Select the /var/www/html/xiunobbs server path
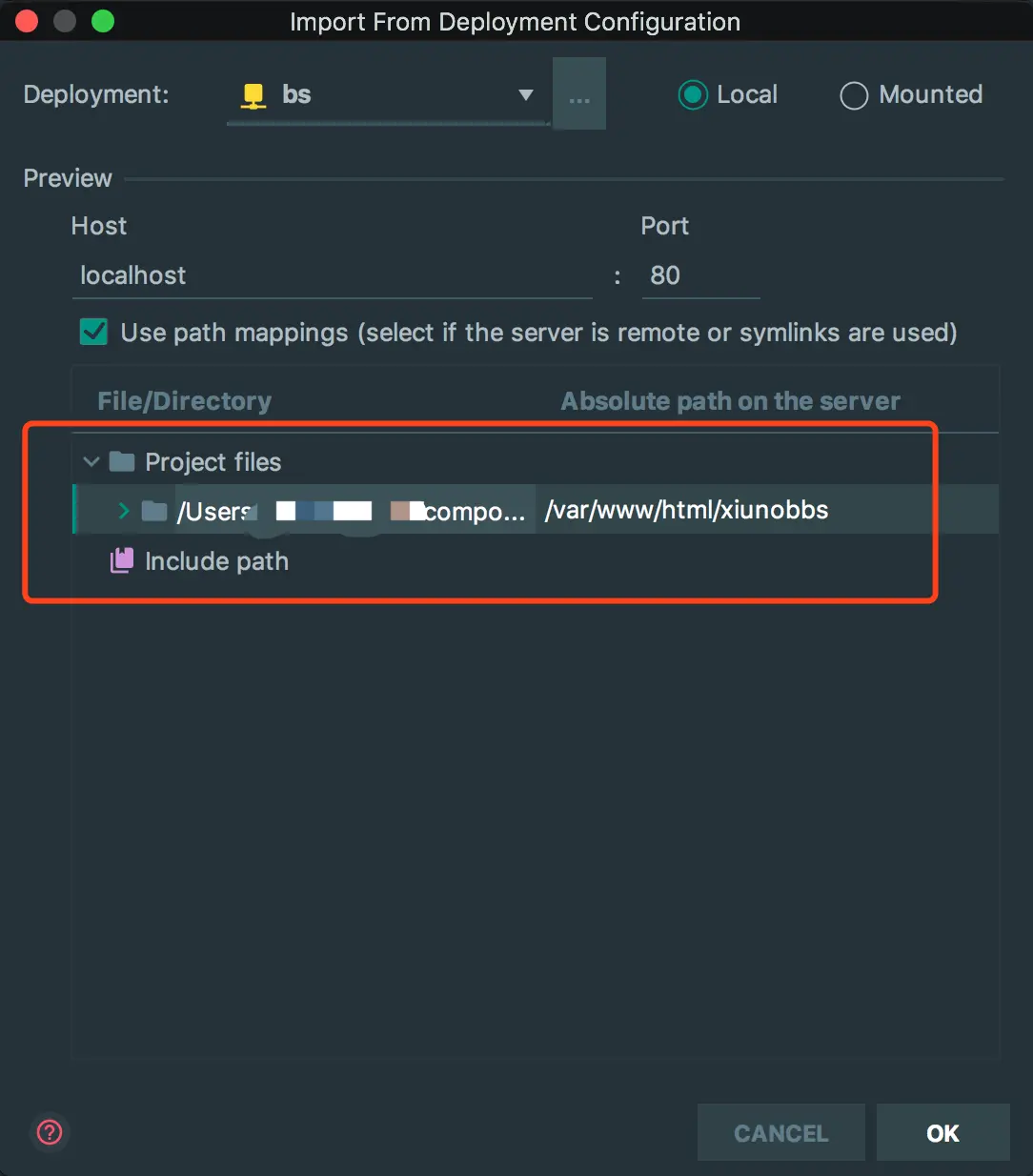 pyautogui.click(x=686, y=511)
